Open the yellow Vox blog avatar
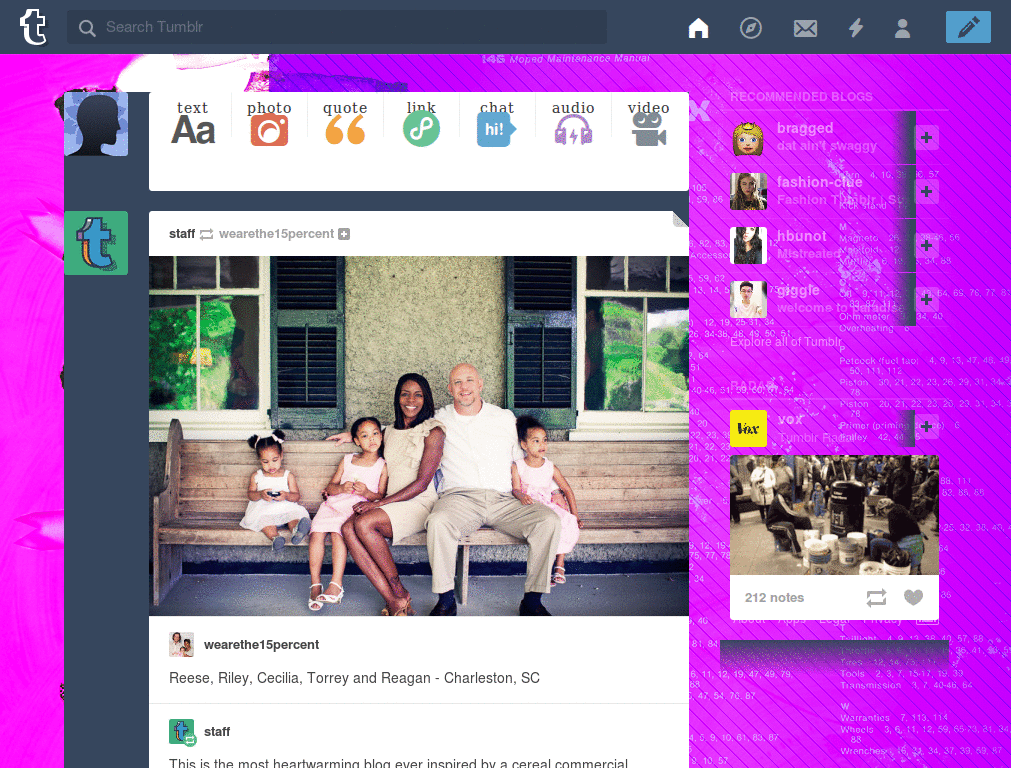This screenshot has width=1024, height=768. tap(748, 428)
